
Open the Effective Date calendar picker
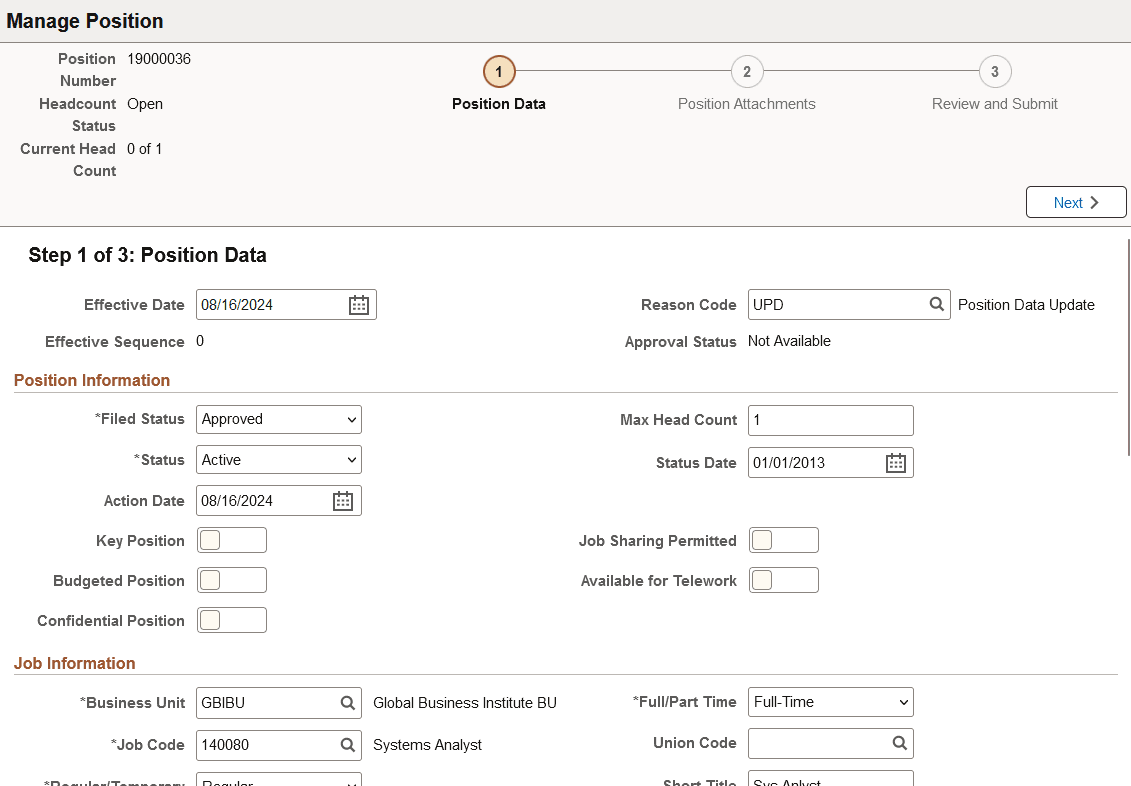point(359,304)
